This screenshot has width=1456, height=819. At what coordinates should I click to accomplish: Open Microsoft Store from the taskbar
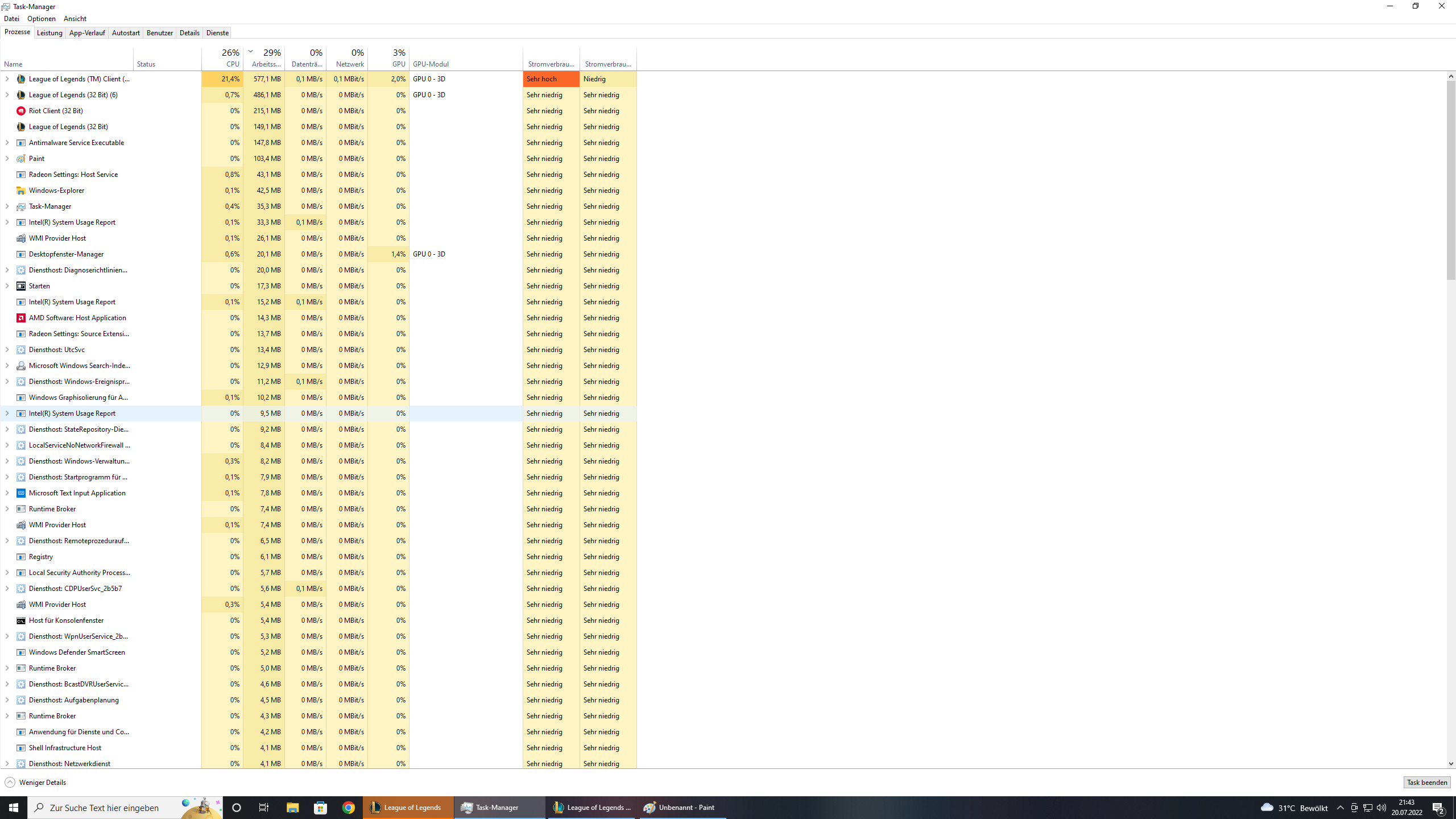point(321,807)
